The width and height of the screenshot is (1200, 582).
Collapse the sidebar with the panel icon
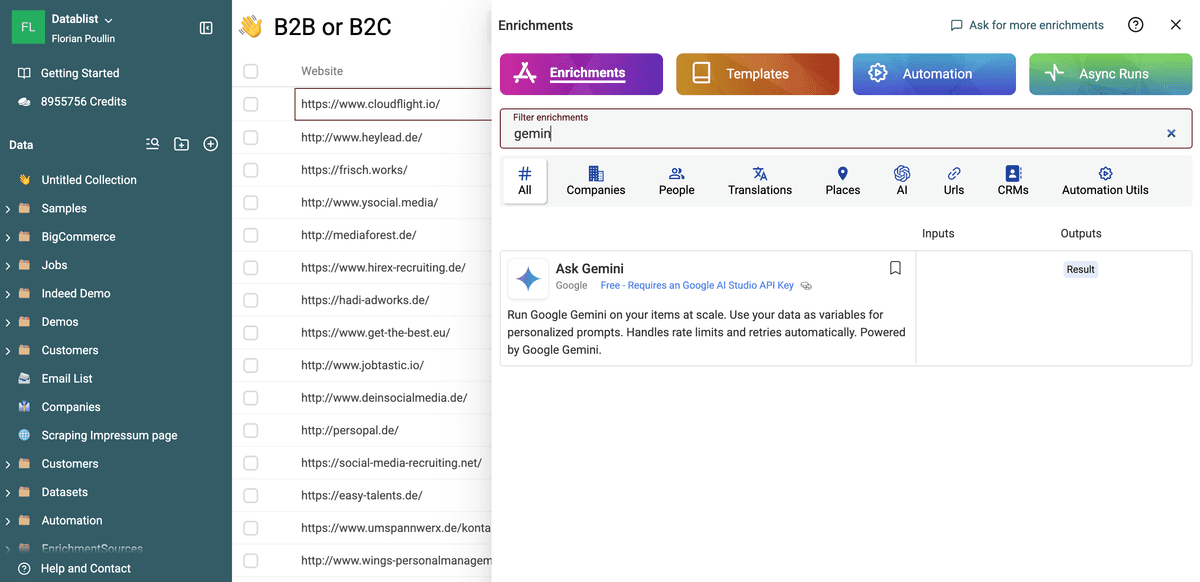pyautogui.click(x=206, y=28)
